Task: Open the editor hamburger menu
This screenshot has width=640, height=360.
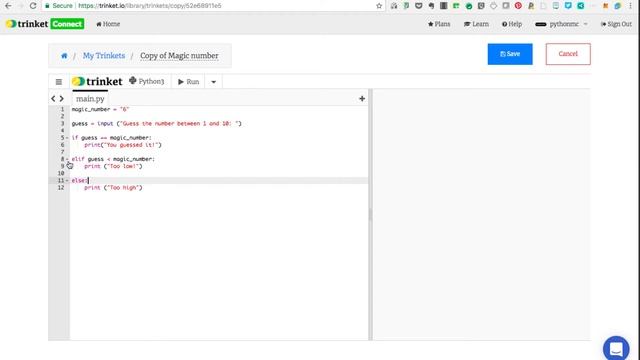Action: [59, 82]
